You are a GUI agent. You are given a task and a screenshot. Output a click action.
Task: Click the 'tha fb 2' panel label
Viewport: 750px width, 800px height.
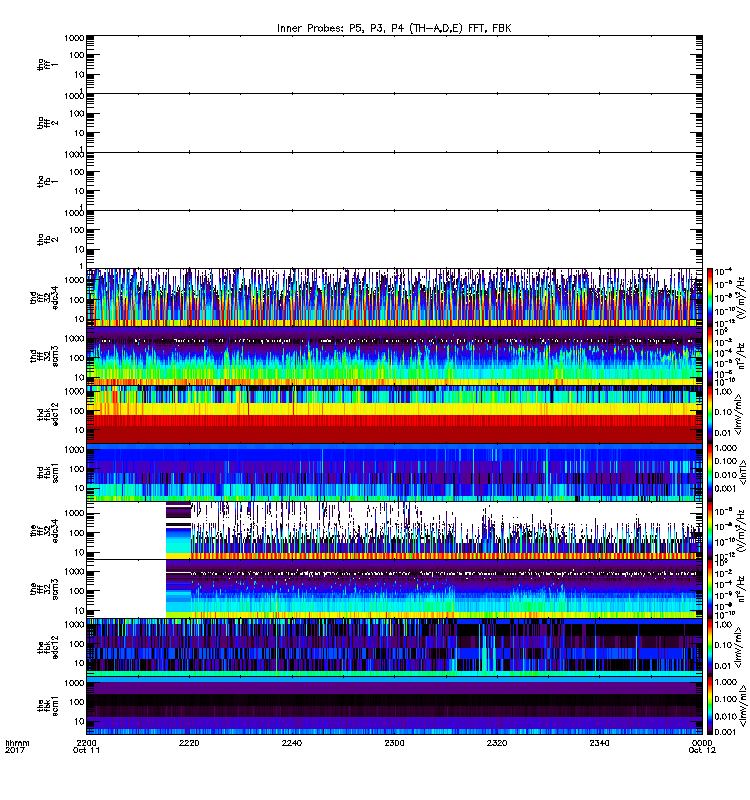[x=47, y=239]
